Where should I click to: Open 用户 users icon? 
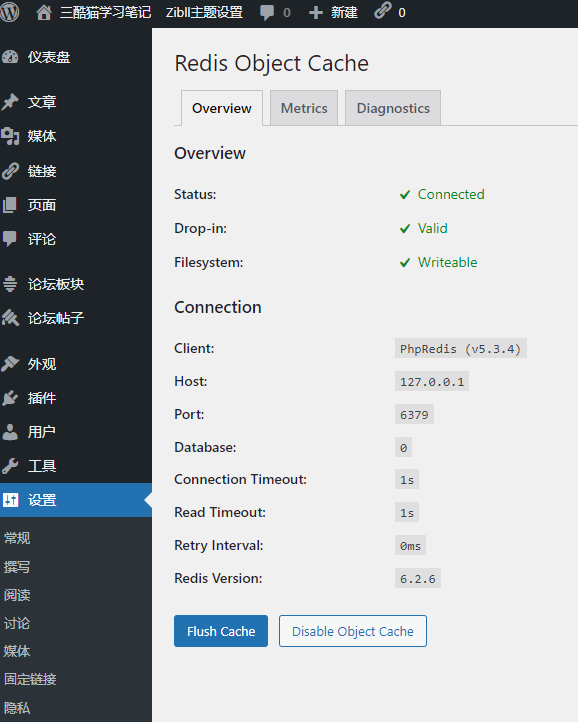click(x=10, y=432)
